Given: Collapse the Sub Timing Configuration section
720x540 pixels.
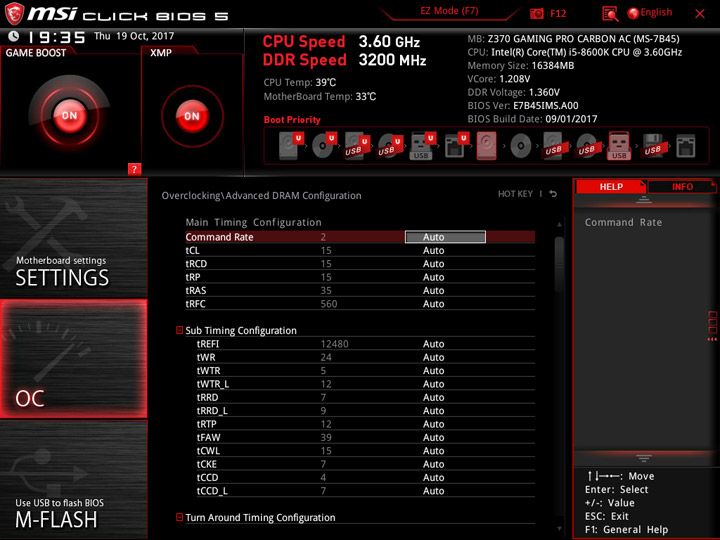Looking at the screenshot, I should 180,330.
